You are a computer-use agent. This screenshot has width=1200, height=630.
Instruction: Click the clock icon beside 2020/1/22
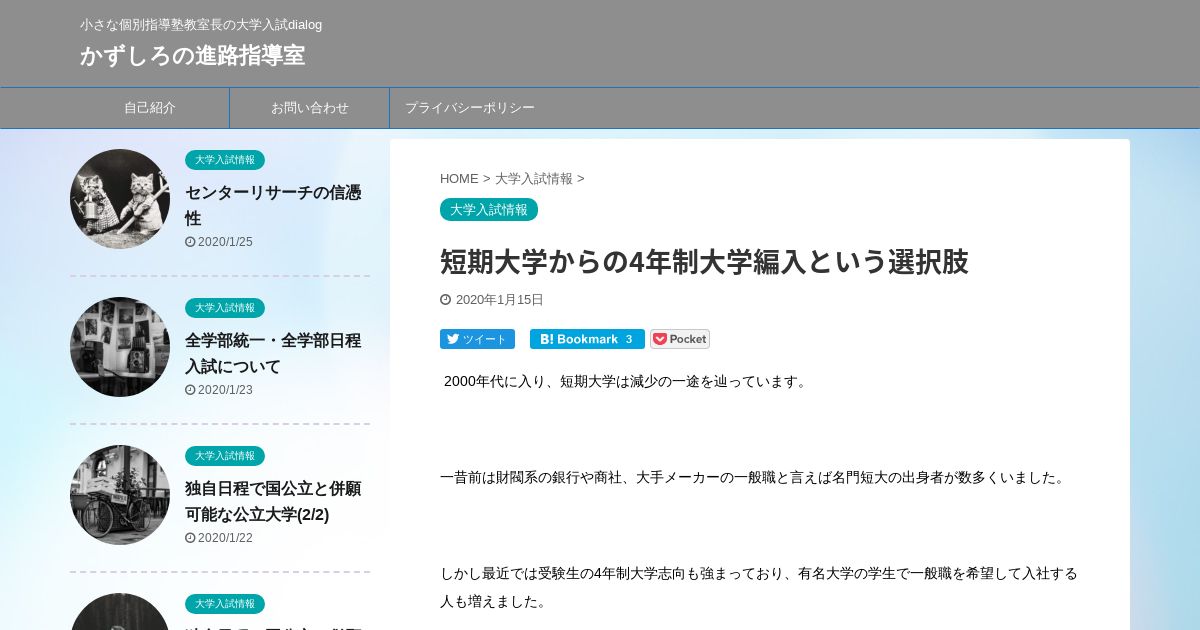click(190, 538)
